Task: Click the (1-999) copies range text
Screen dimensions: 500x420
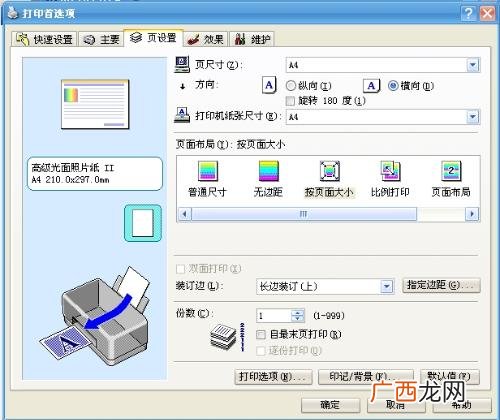Action: 329,315
